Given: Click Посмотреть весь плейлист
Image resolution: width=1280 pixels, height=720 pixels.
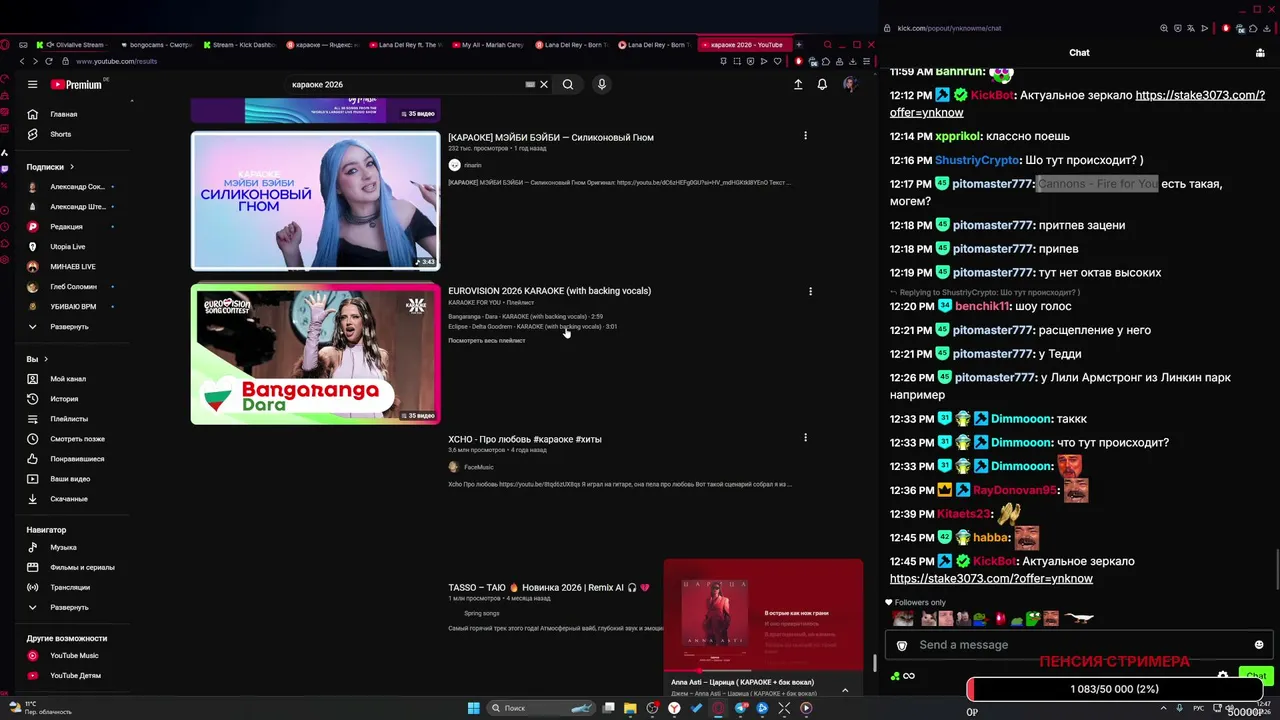Looking at the screenshot, I should tap(487, 341).
